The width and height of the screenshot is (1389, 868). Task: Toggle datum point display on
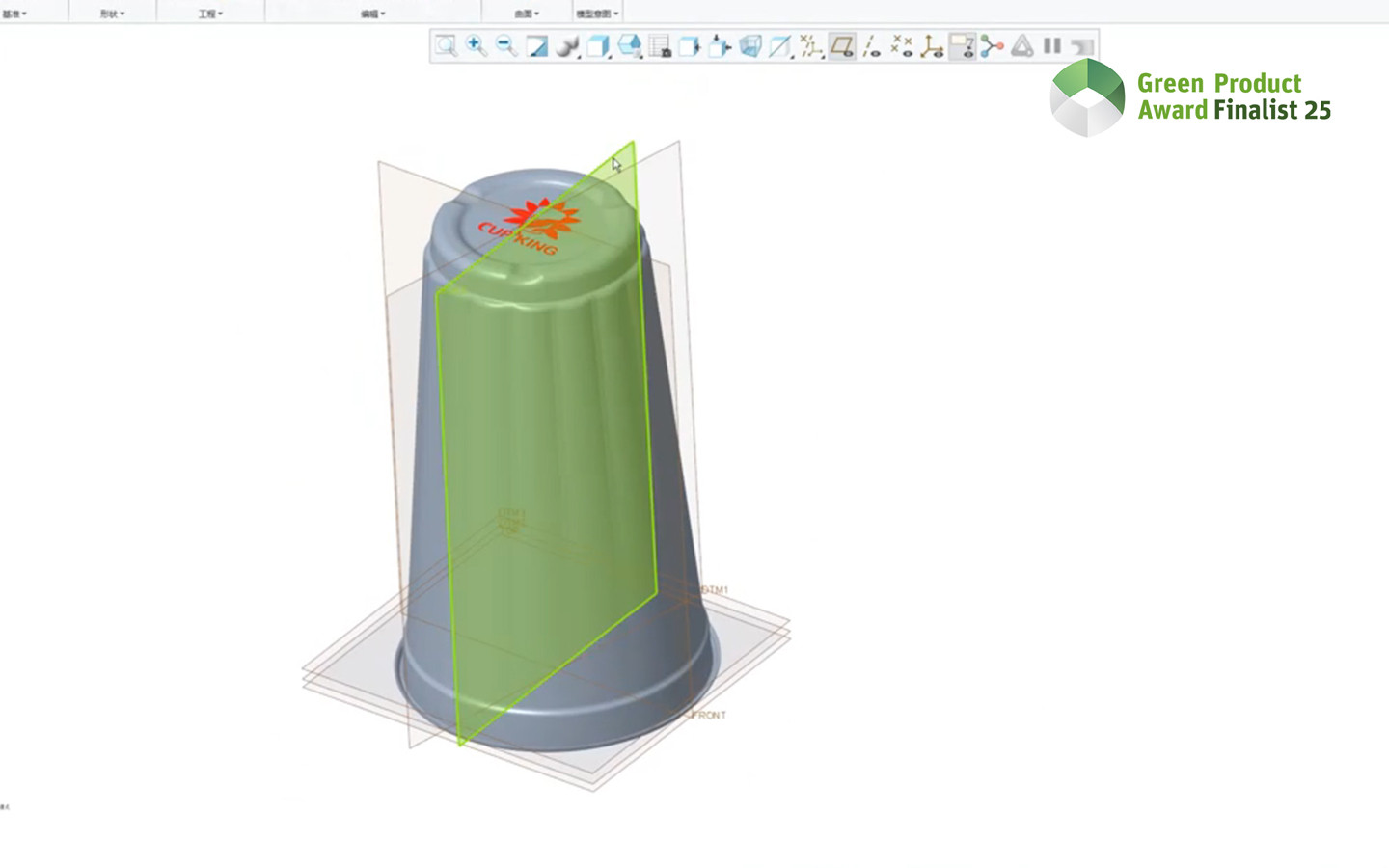(903, 45)
